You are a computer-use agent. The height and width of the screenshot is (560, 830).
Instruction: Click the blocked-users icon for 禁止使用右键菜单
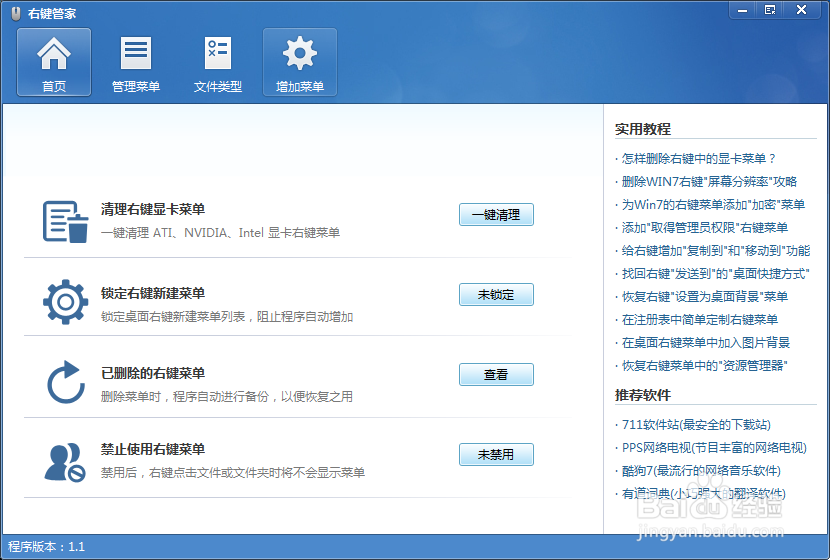click(66, 462)
